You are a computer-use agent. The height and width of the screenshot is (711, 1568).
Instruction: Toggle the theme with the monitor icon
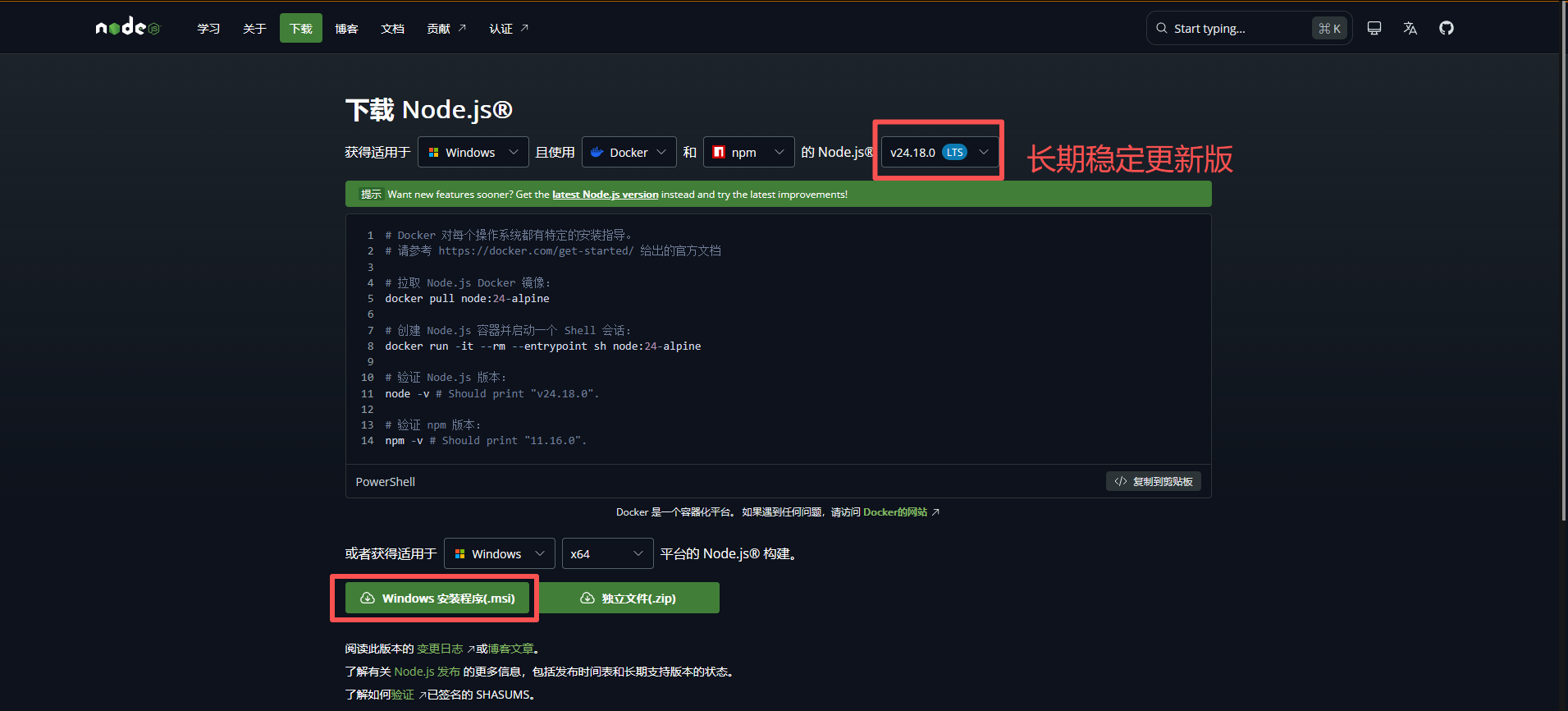[1374, 28]
